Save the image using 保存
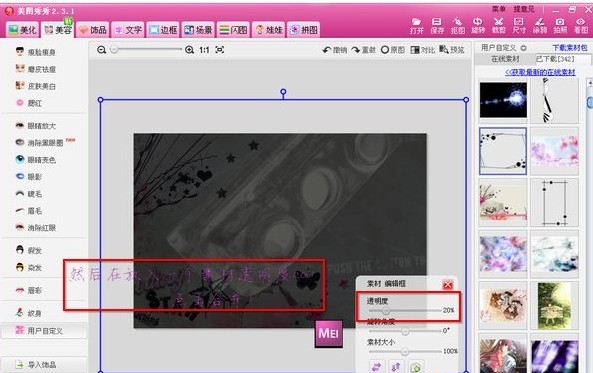Viewport: 593px width, 373px height. [x=437, y=26]
